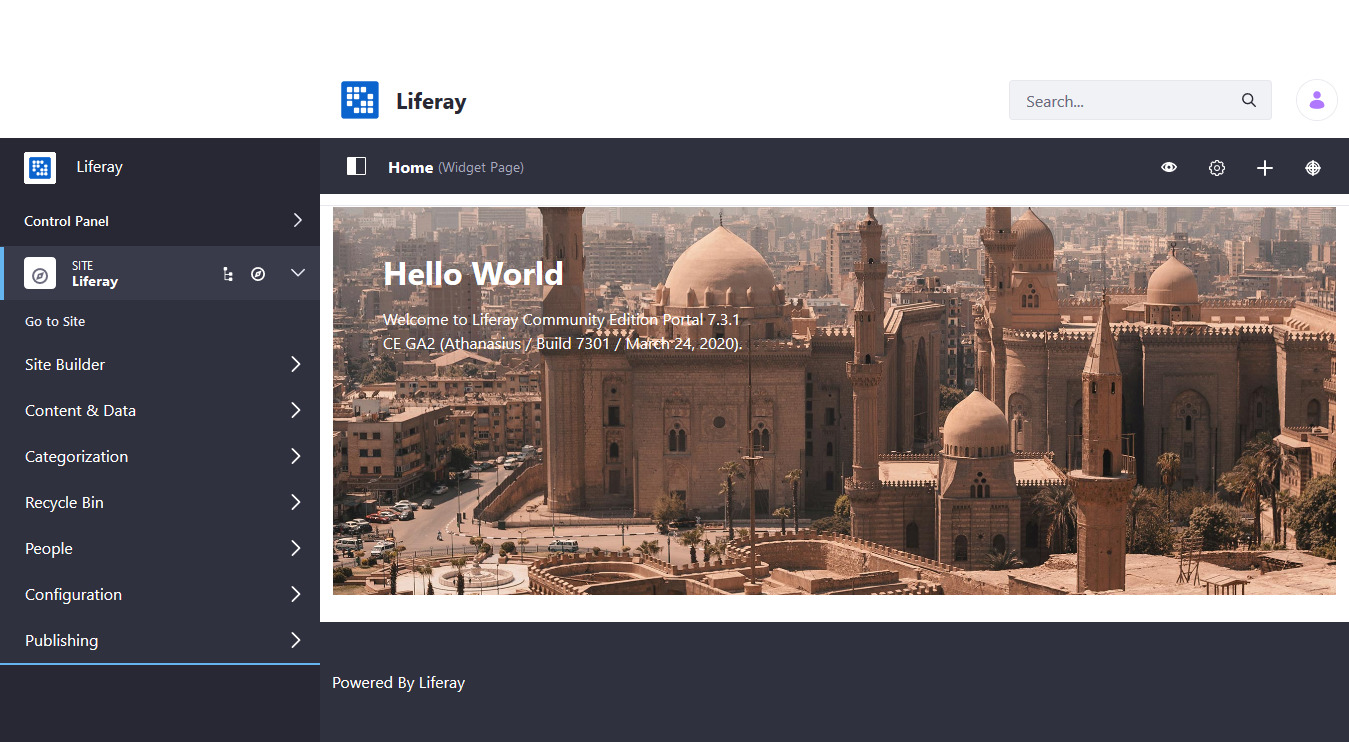
Task: Click the Home page title
Action: click(410, 168)
